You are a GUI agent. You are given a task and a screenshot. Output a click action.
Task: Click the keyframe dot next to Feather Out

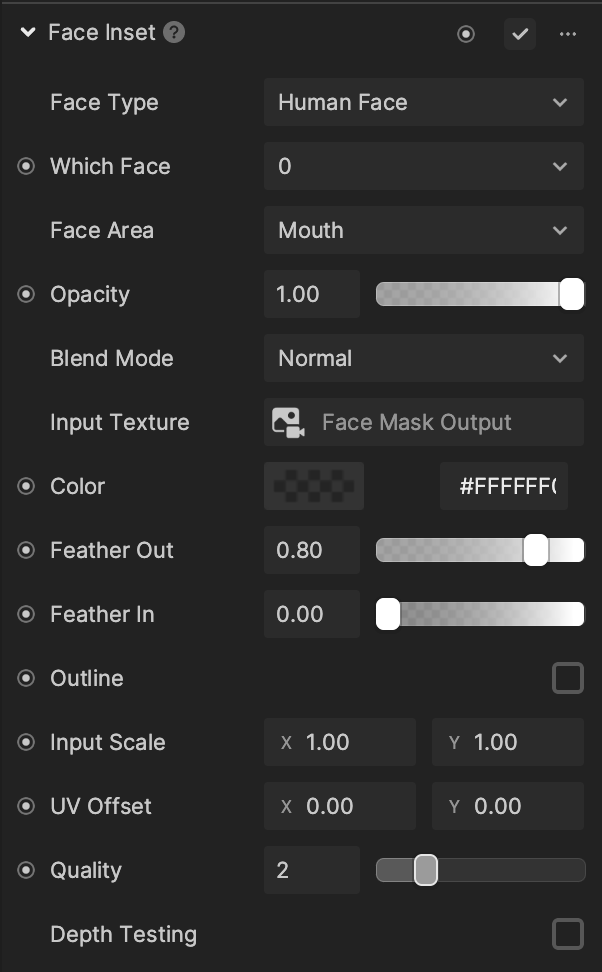point(25,550)
